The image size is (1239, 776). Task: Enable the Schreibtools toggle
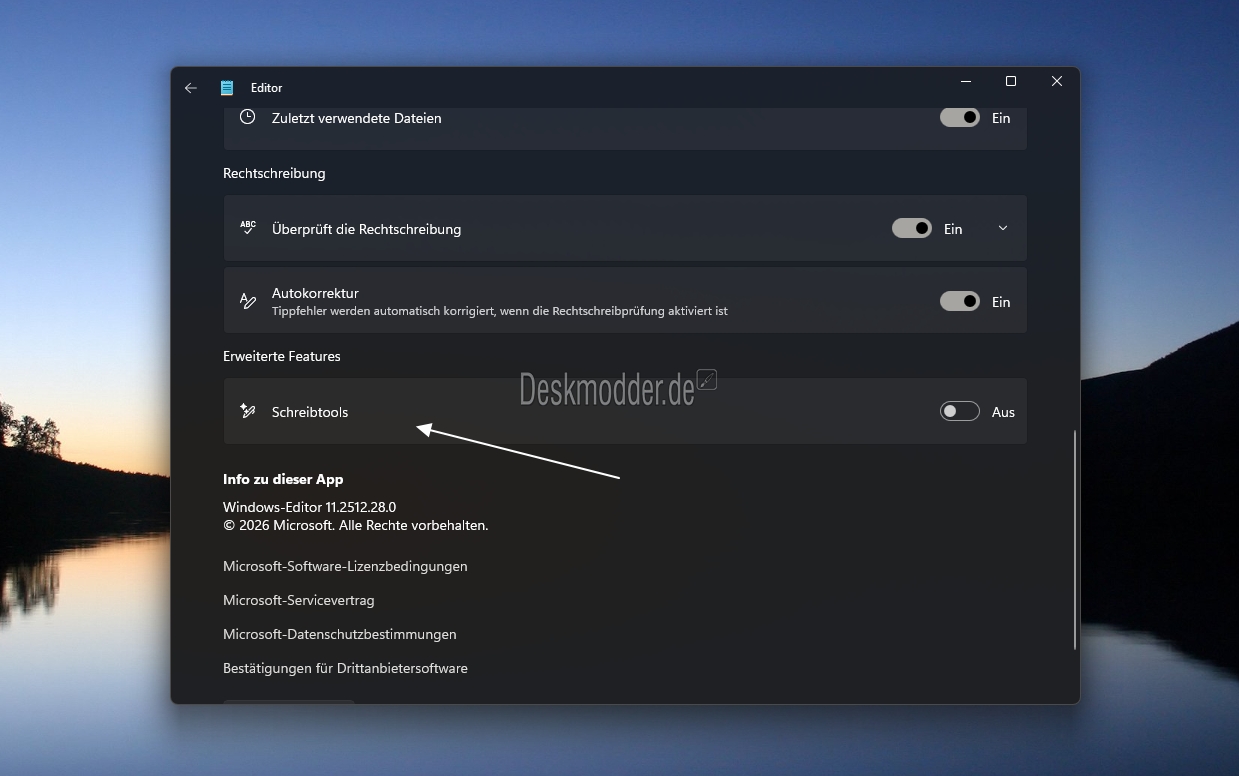click(959, 412)
